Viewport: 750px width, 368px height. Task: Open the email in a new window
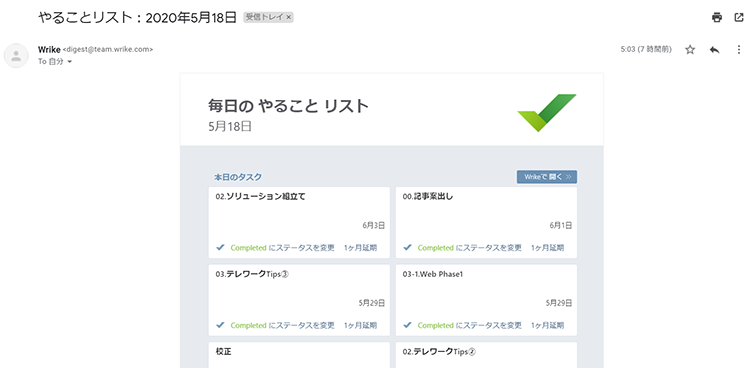pos(739,18)
